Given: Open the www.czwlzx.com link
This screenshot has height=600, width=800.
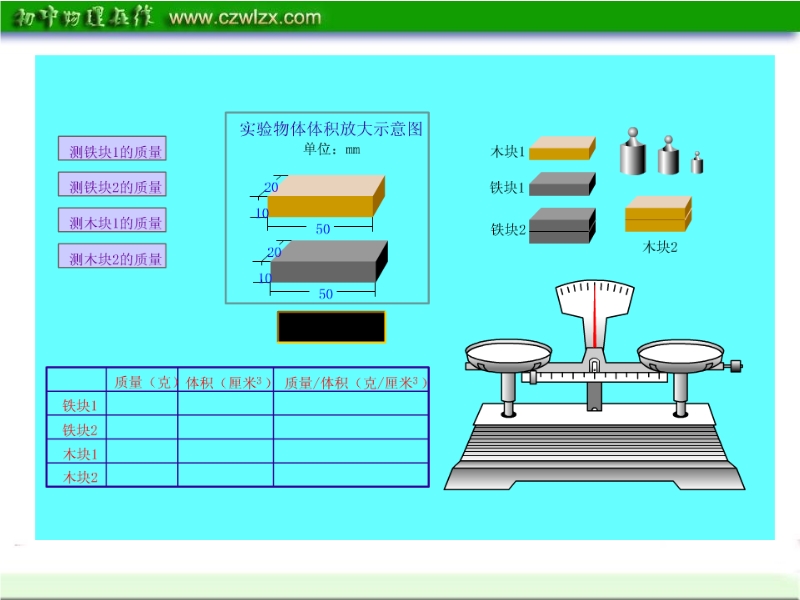Looking at the screenshot, I should pos(245,17).
